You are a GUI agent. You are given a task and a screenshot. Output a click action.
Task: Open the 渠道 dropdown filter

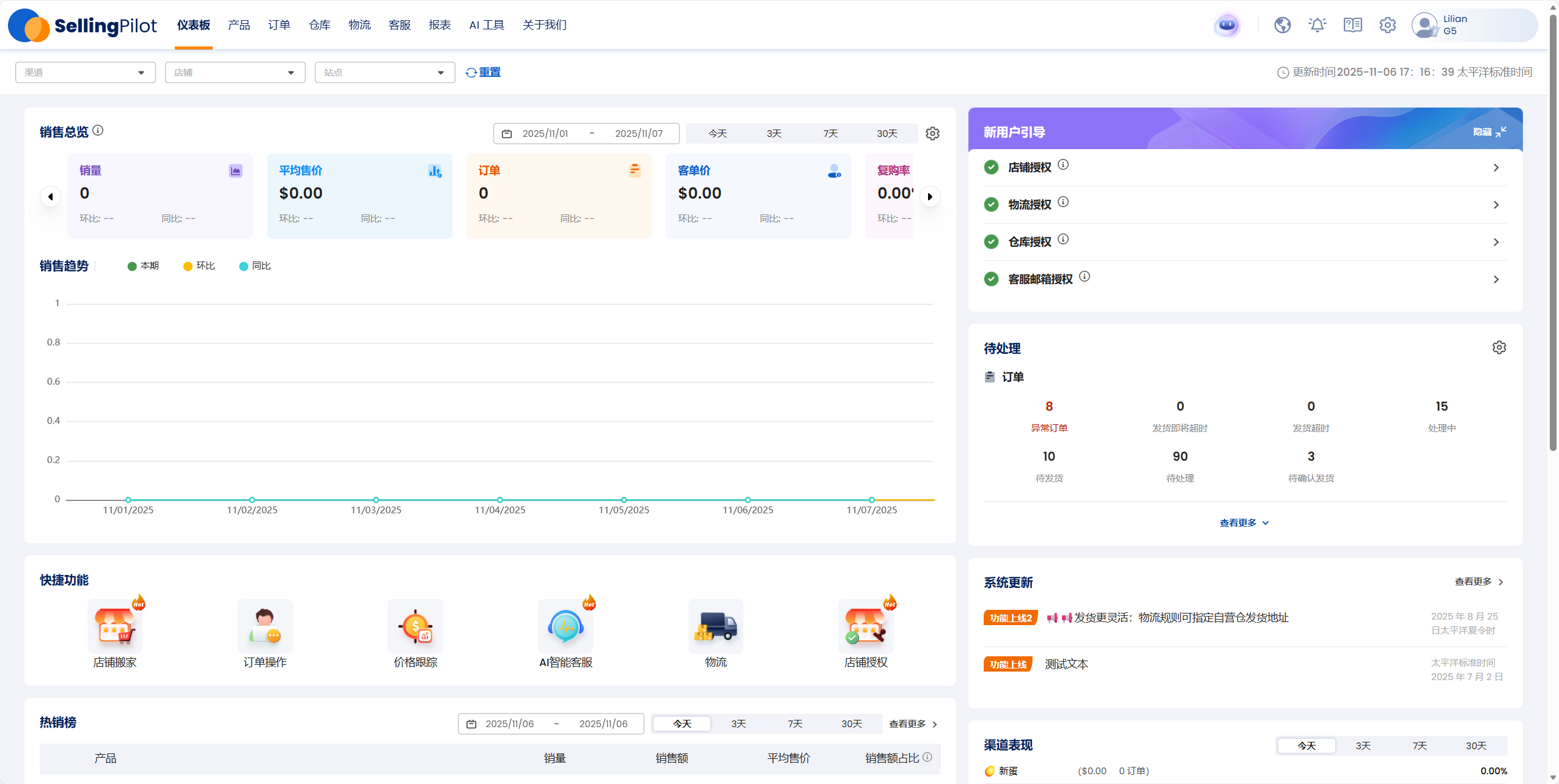pyautogui.click(x=85, y=72)
